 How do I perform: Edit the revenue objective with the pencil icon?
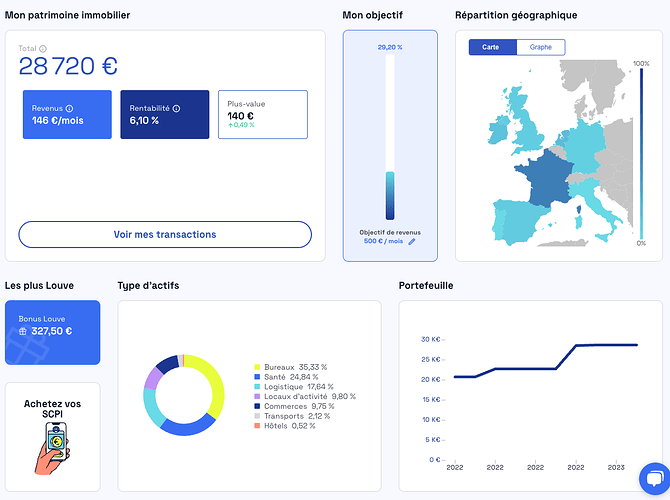(411, 241)
